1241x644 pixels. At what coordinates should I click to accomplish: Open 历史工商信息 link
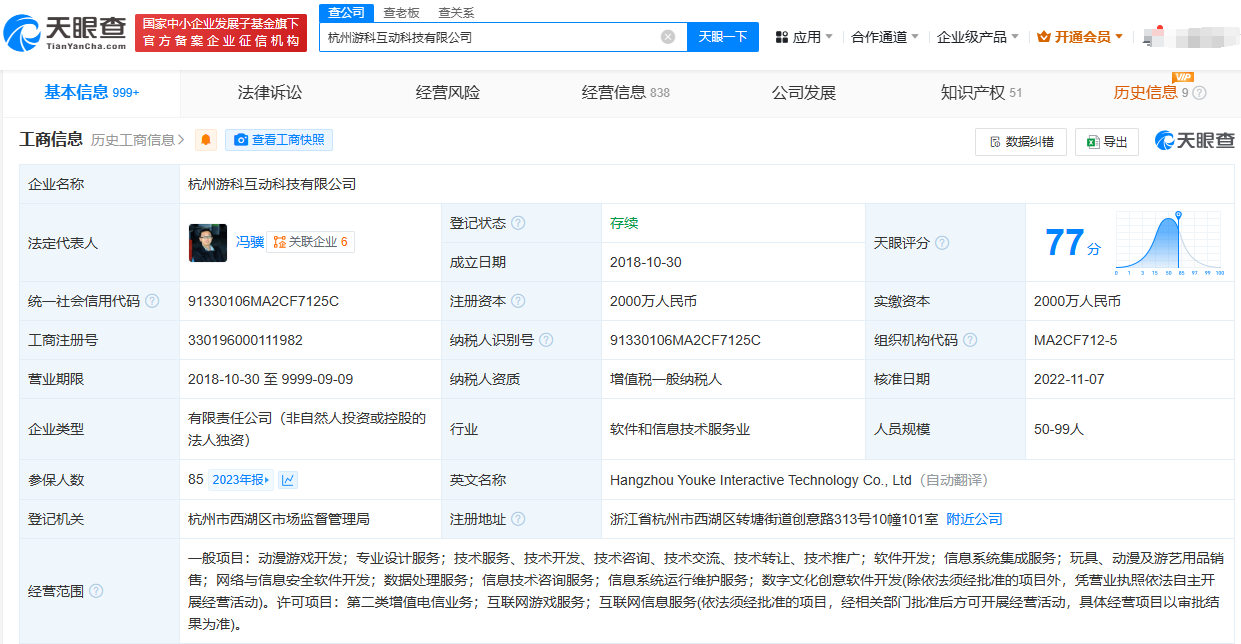pos(137,140)
